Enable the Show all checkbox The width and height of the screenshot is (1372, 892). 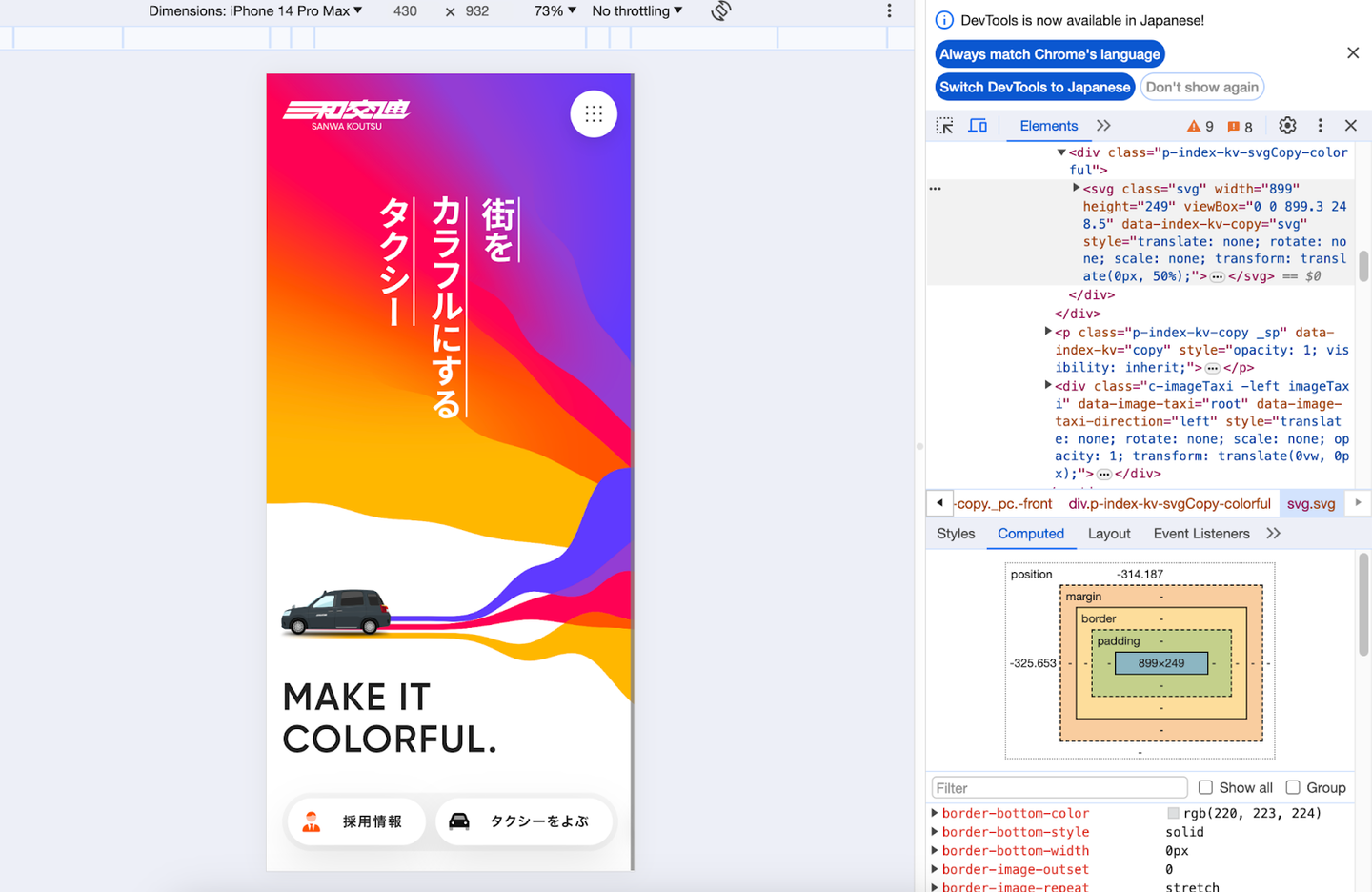1205,787
